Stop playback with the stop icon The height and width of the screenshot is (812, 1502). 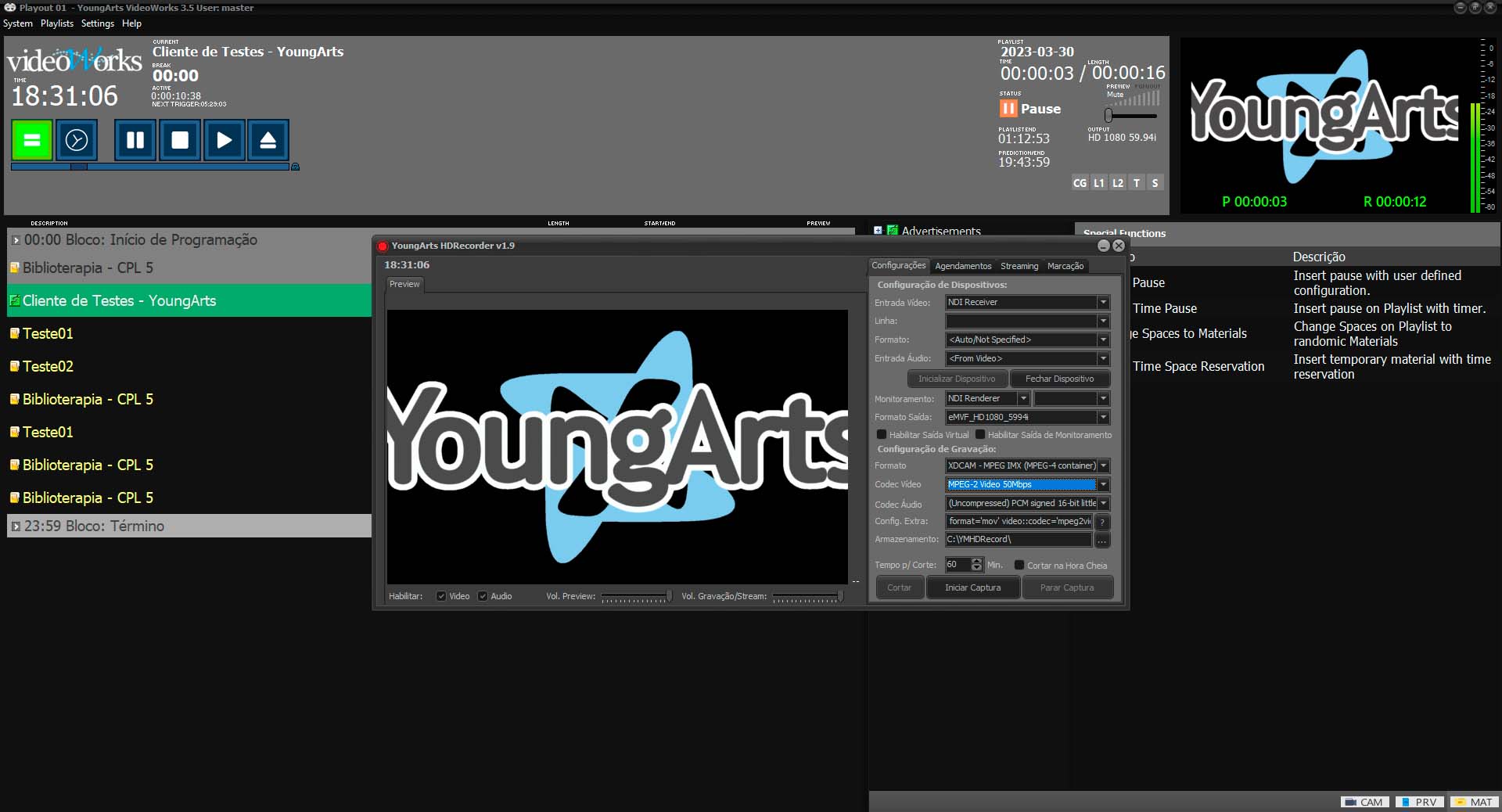[179, 140]
